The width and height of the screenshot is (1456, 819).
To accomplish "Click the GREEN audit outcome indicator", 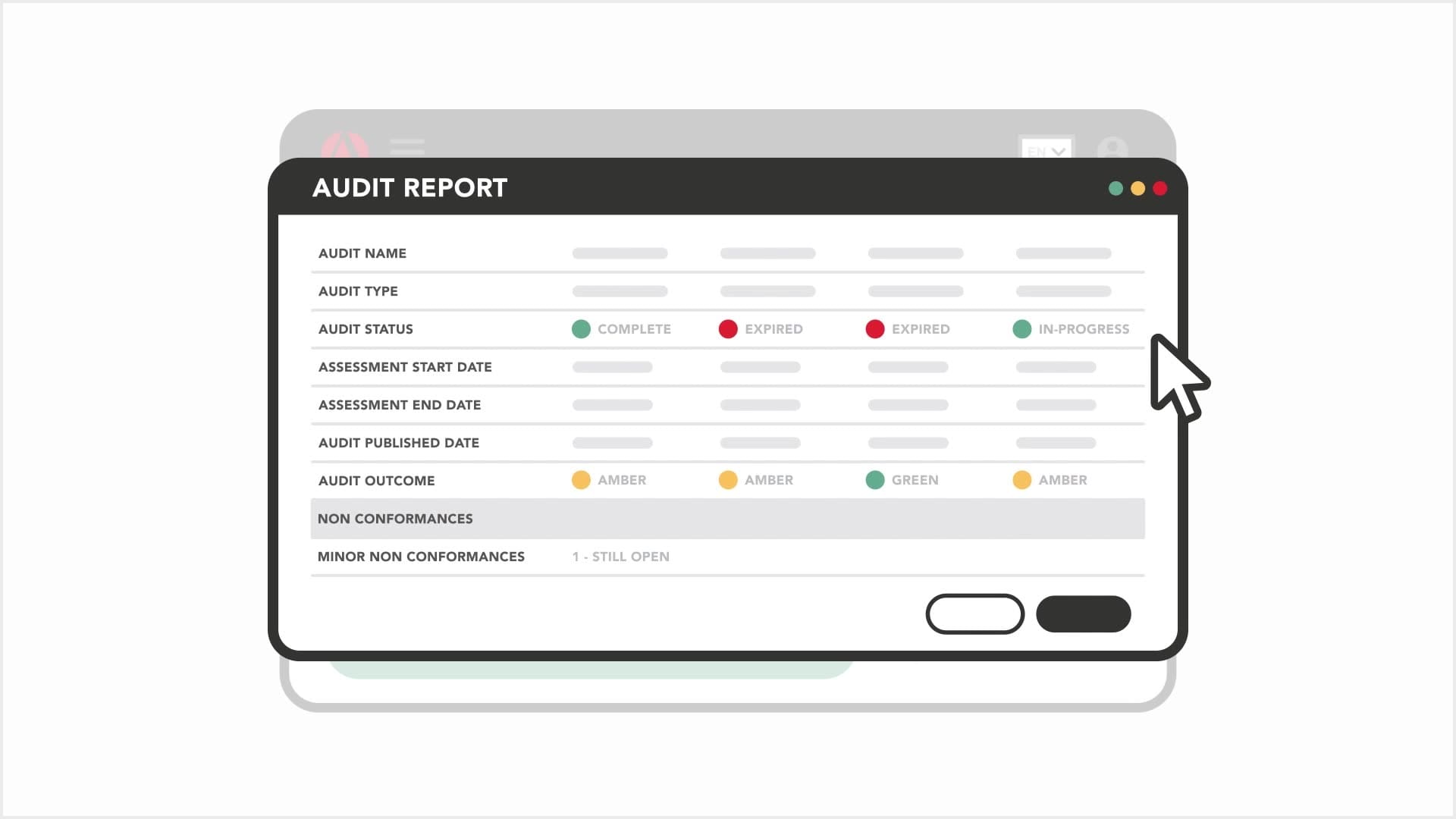I will click(x=876, y=479).
